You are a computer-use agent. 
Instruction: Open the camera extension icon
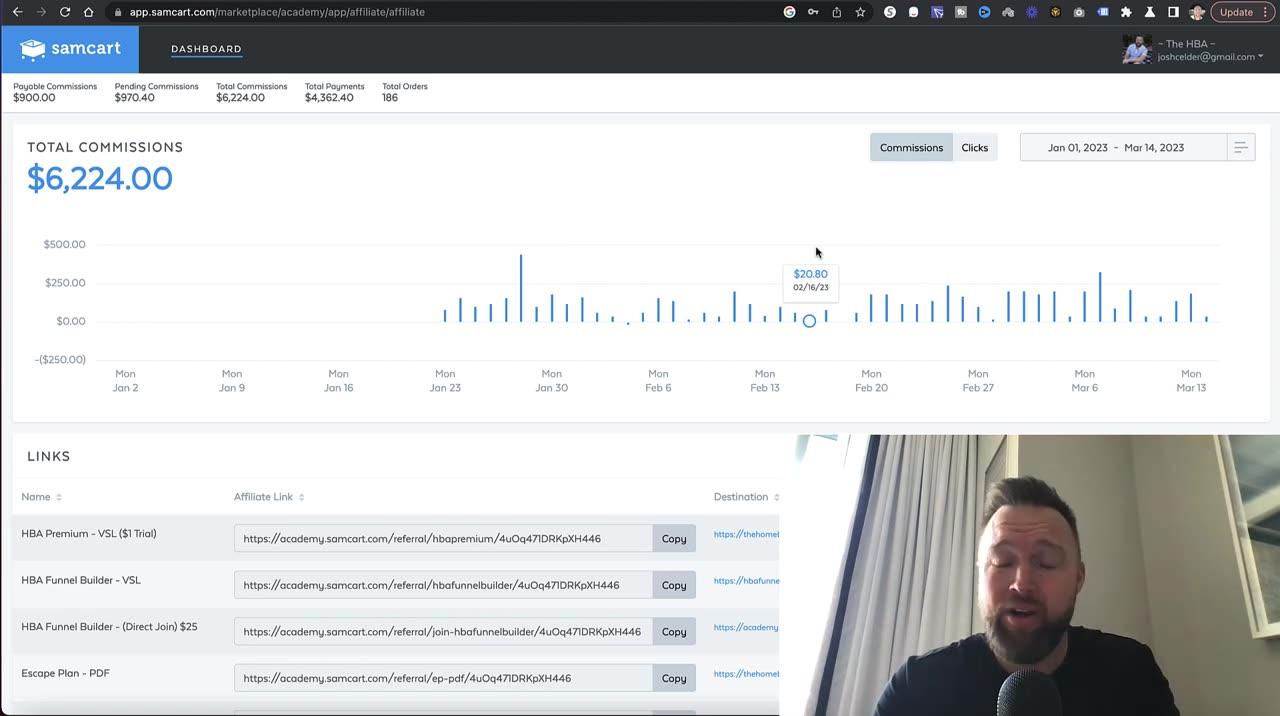click(1079, 12)
